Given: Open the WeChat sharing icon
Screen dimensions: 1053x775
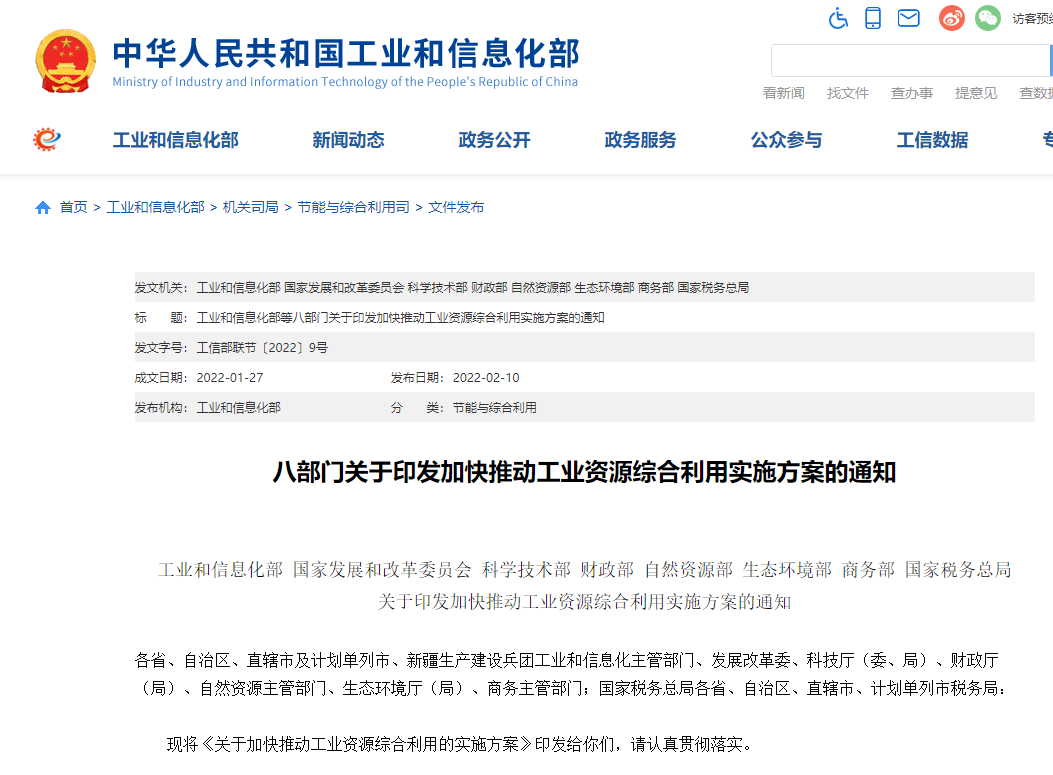Looking at the screenshot, I should tap(987, 17).
